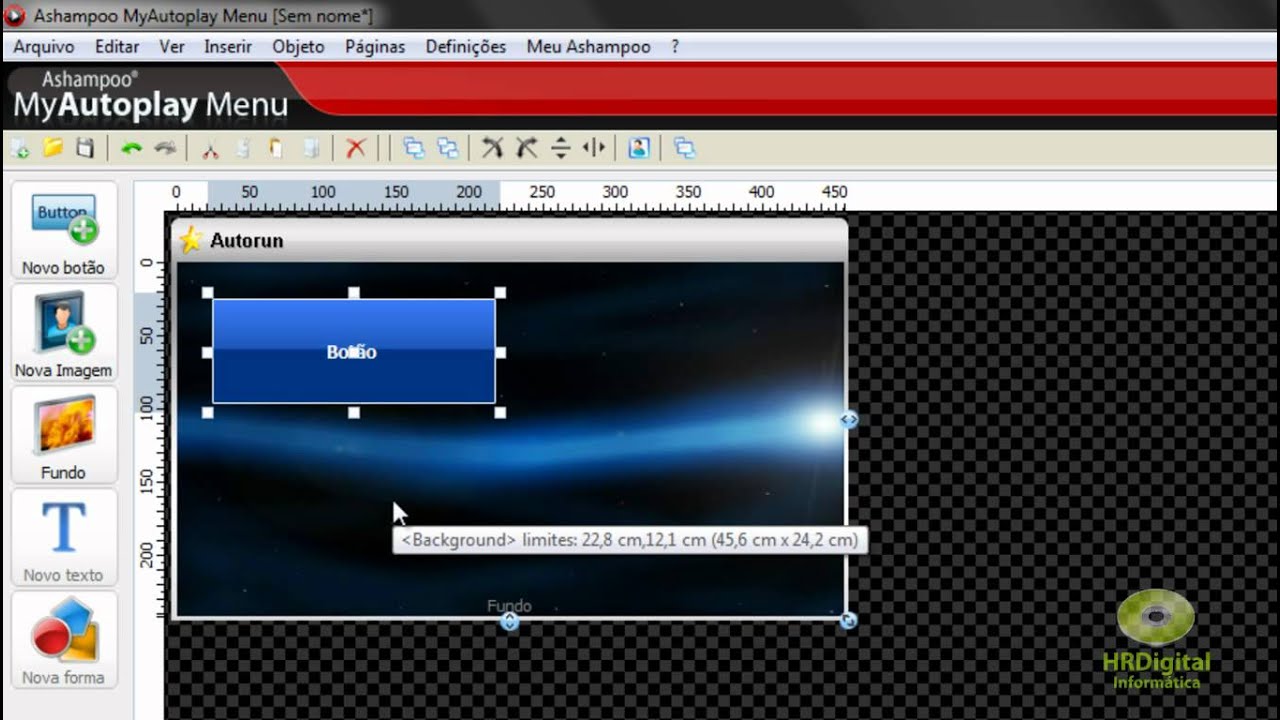Image resolution: width=1280 pixels, height=720 pixels.
Task: Click the bottom-right corner canvas resize handle
Action: (x=848, y=621)
